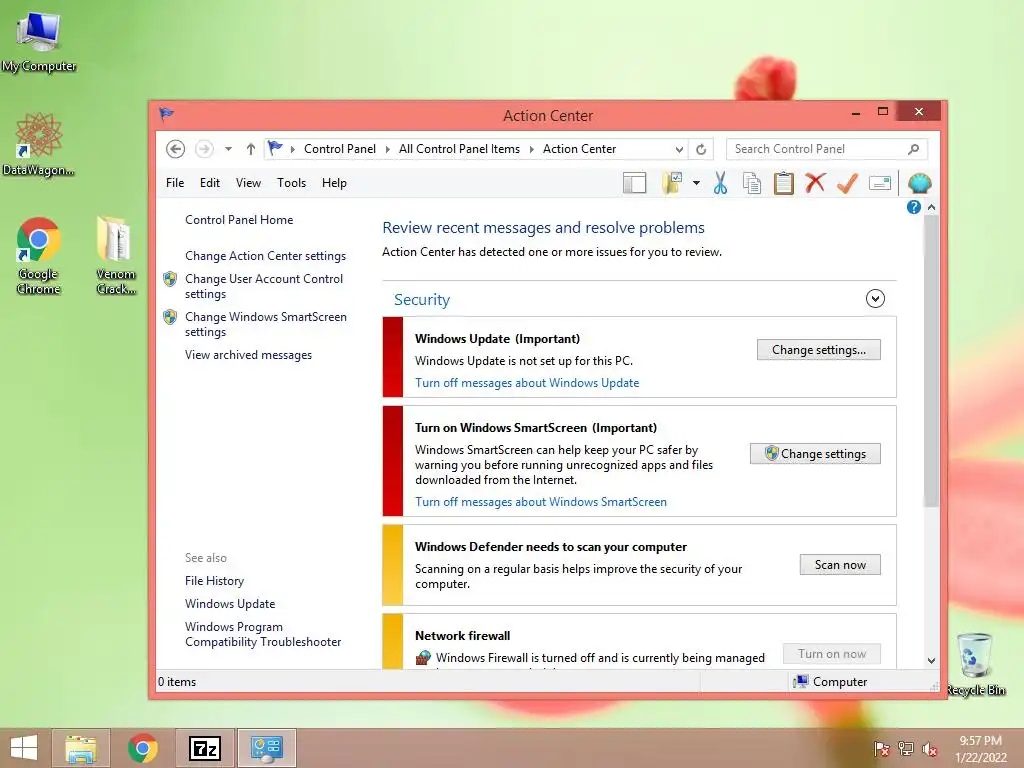Open the Venom Crack folder on desktop

click(x=116, y=255)
